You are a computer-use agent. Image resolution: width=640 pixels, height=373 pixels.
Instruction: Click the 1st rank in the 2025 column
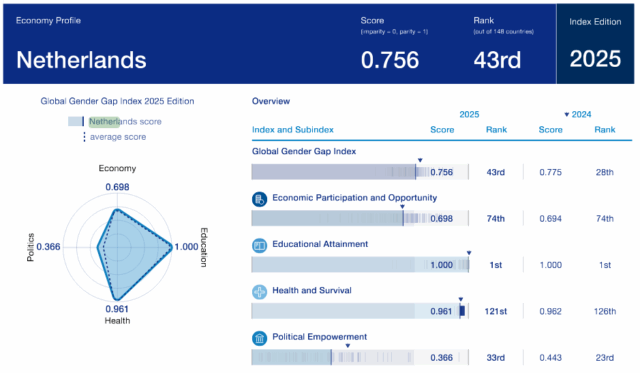[496, 265]
